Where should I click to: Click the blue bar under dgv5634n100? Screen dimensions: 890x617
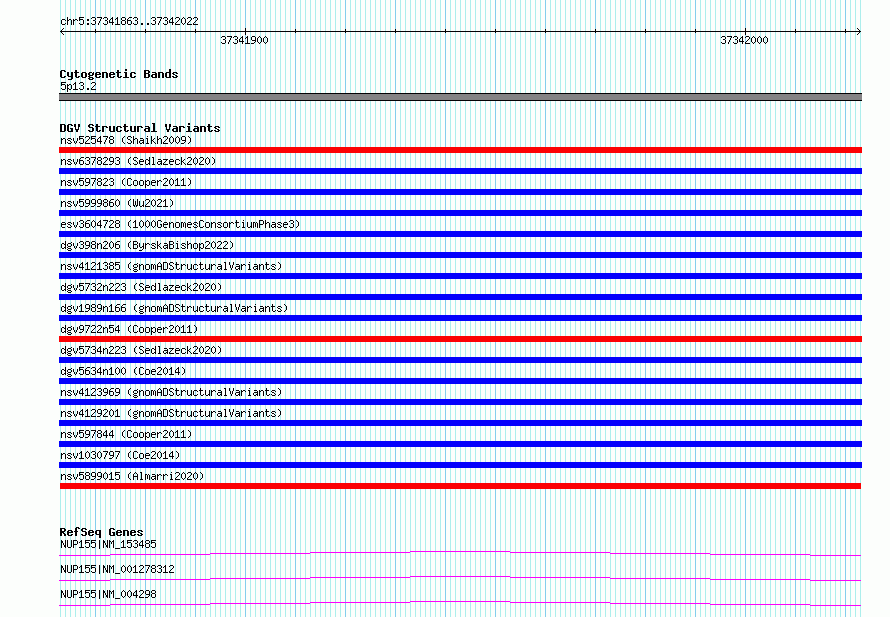[x=460, y=381]
